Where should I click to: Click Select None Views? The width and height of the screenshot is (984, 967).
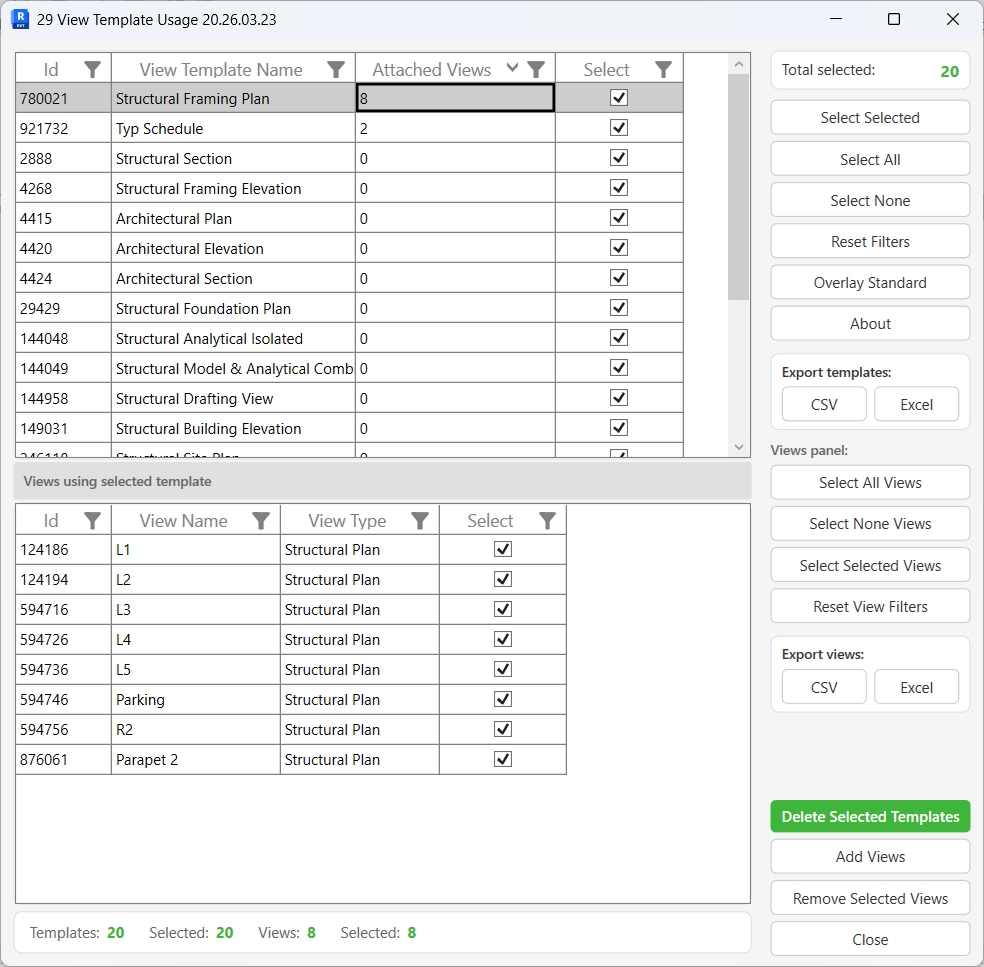click(x=869, y=523)
